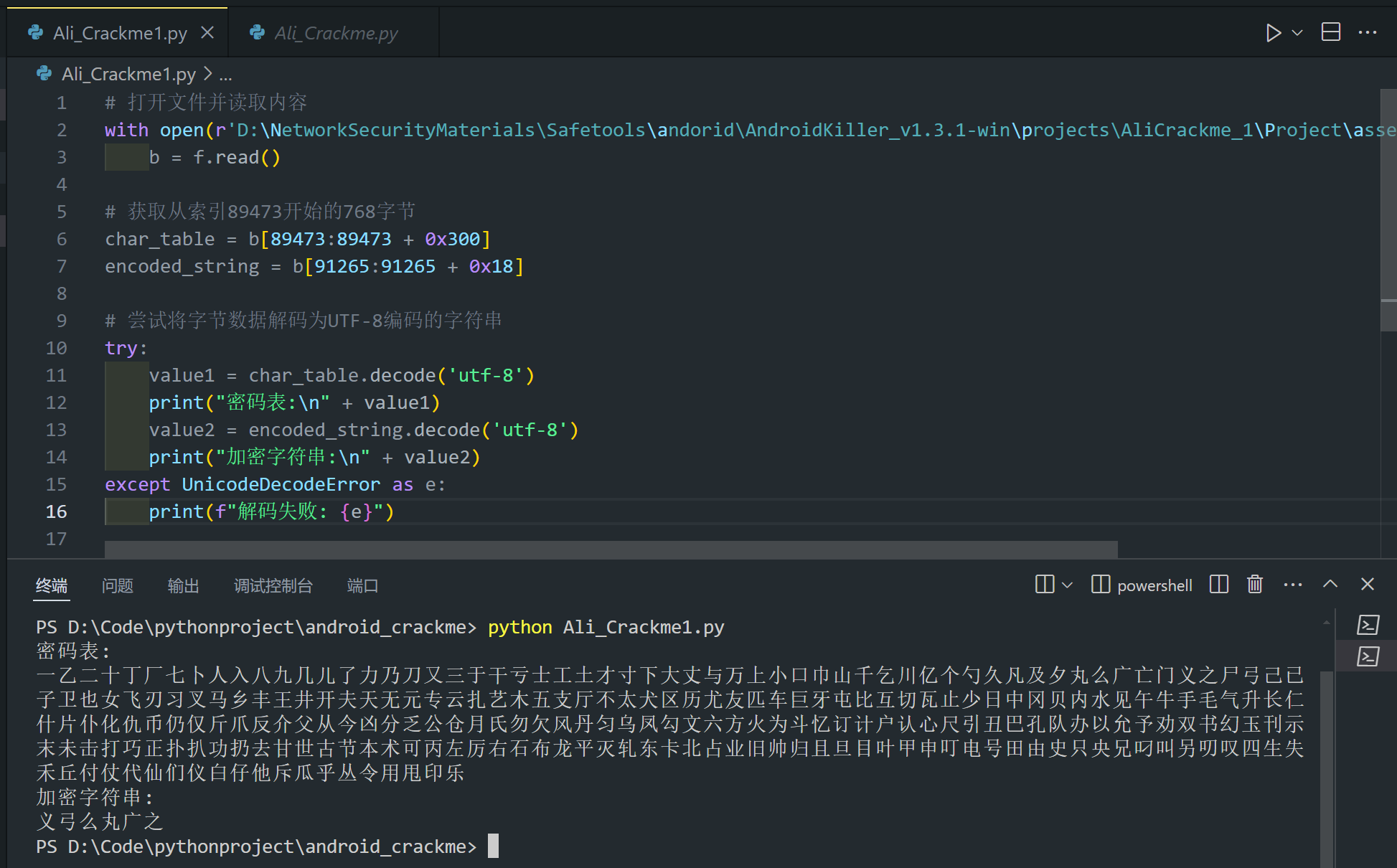1397x868 pixels.
Task: Click 'python Ali_Crackme1.py' in terminal
Action: (x=606, y=627)
